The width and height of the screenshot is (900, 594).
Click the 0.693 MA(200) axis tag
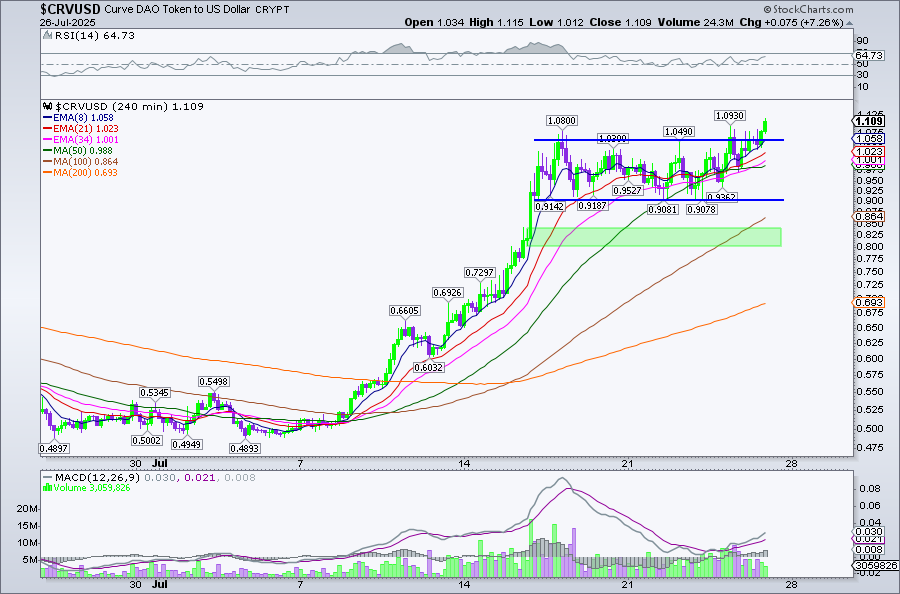click(x=869, y=302)
